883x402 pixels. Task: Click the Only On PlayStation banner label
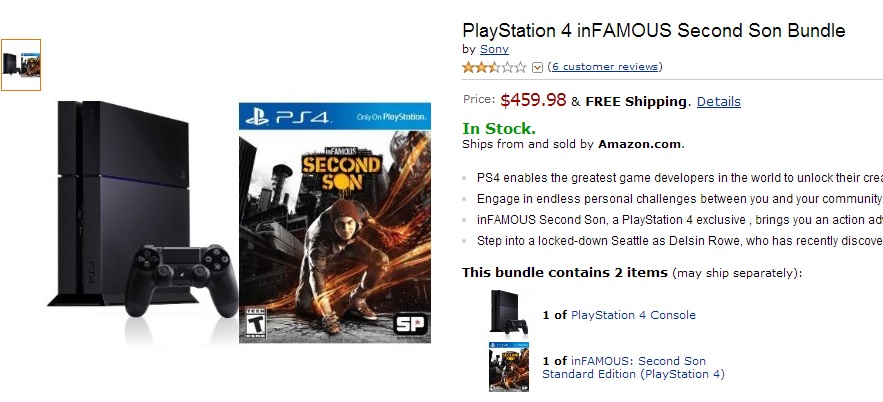[x=394, y=117]
